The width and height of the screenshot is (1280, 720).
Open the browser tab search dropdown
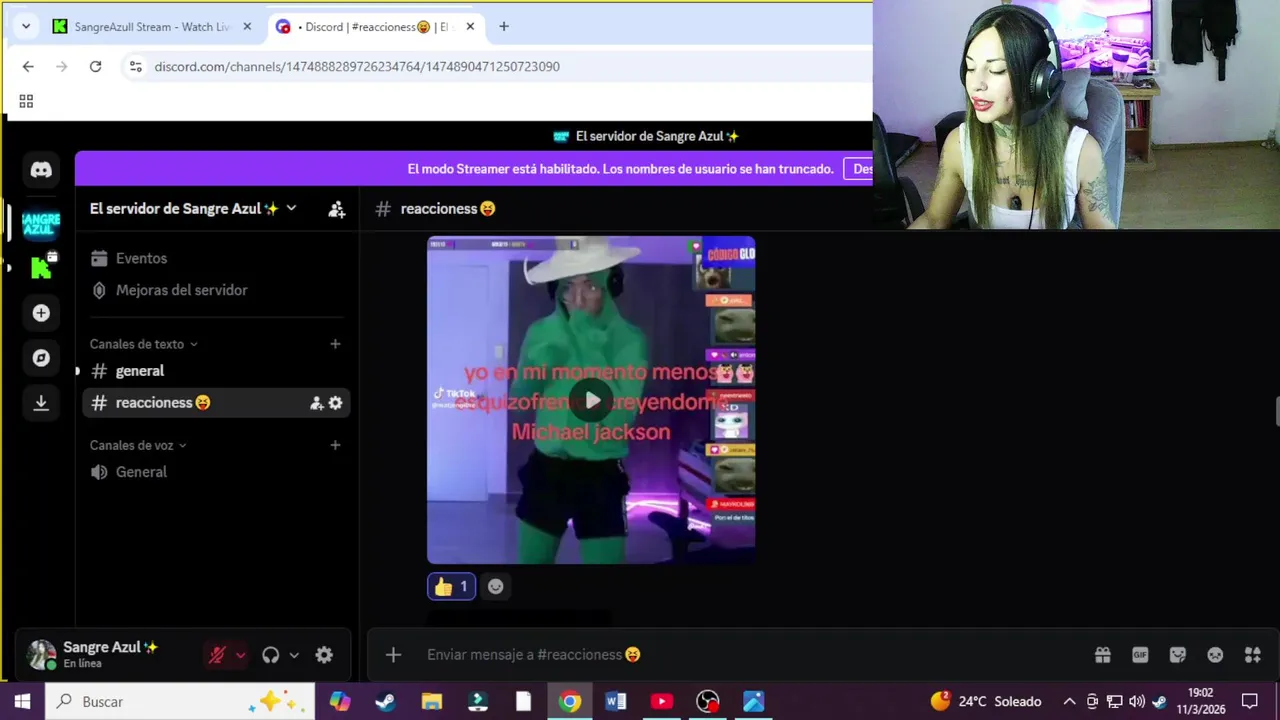[x=25, y=27]
